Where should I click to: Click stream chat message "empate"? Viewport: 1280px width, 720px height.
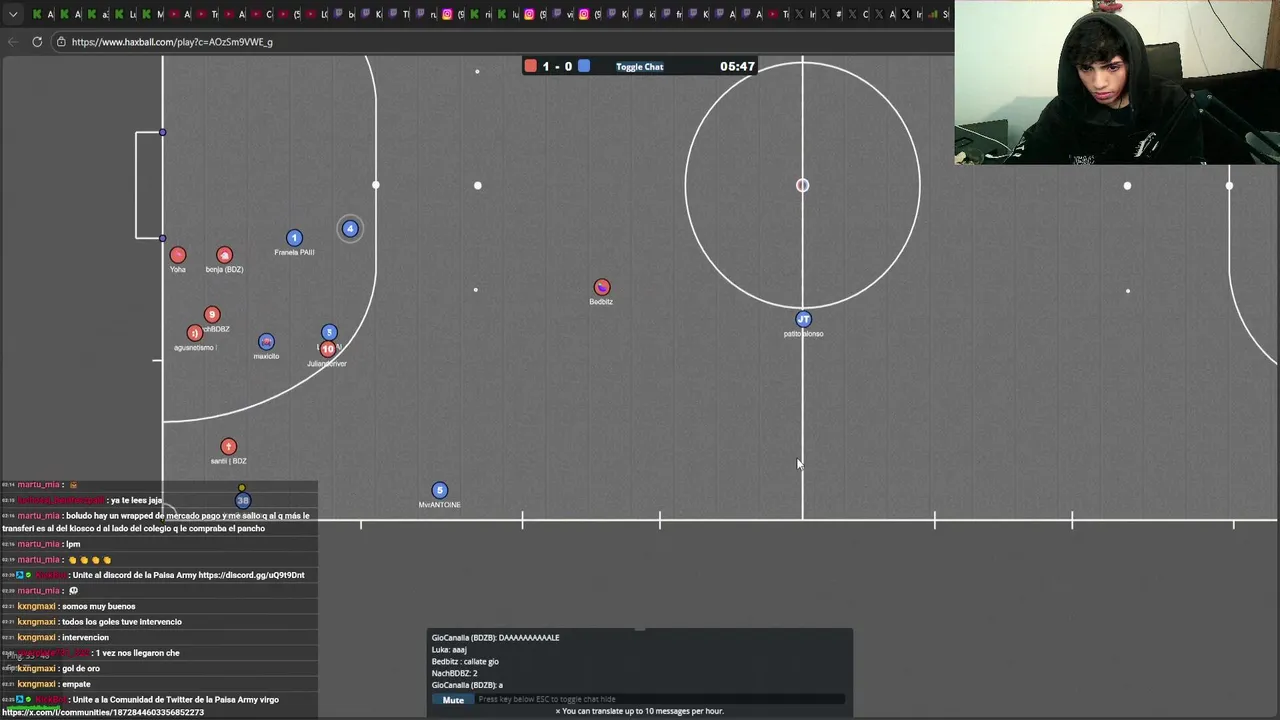[76, 684]
